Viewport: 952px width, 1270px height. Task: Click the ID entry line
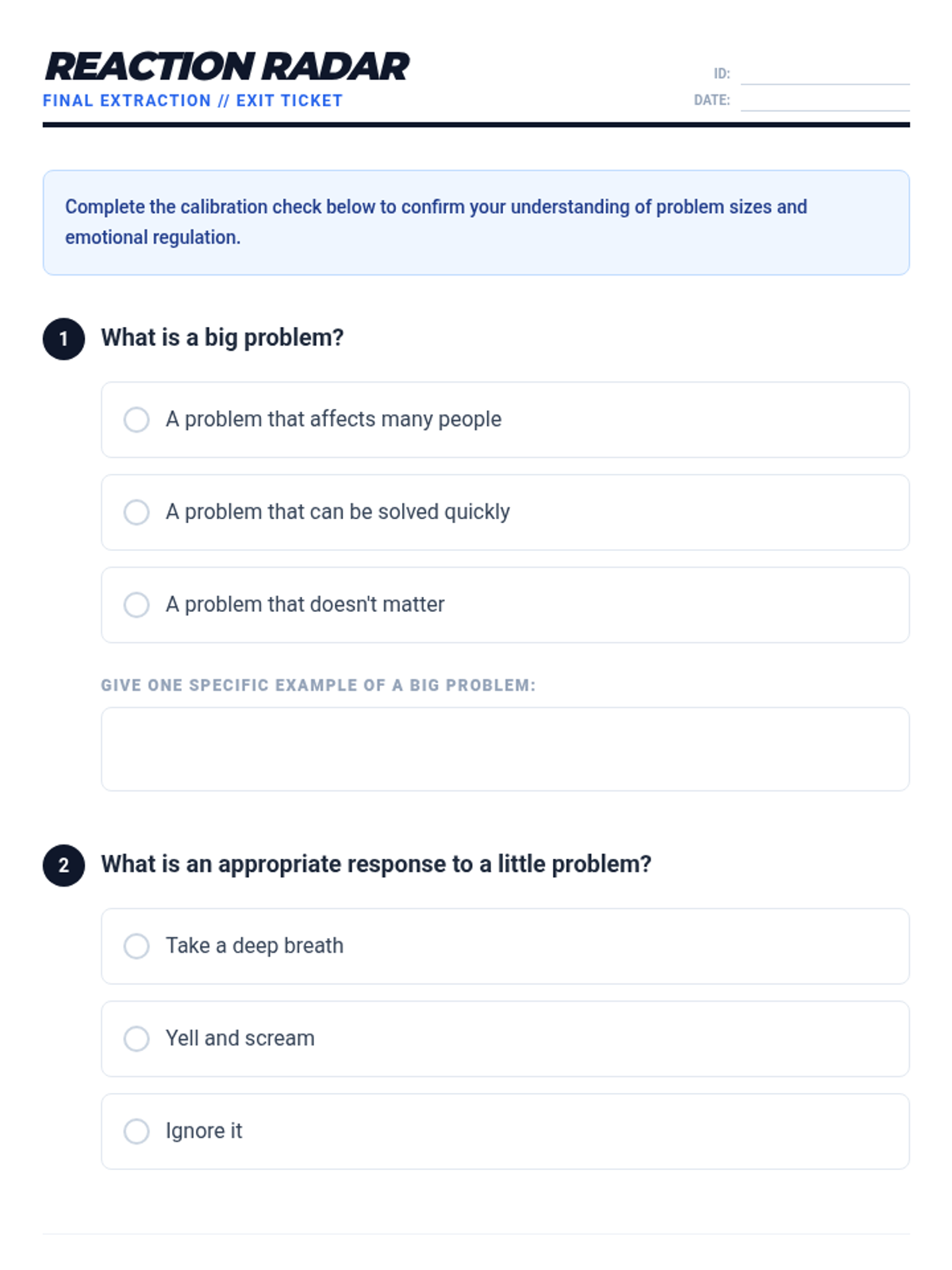pyautogui.click(x=825, y=74)
